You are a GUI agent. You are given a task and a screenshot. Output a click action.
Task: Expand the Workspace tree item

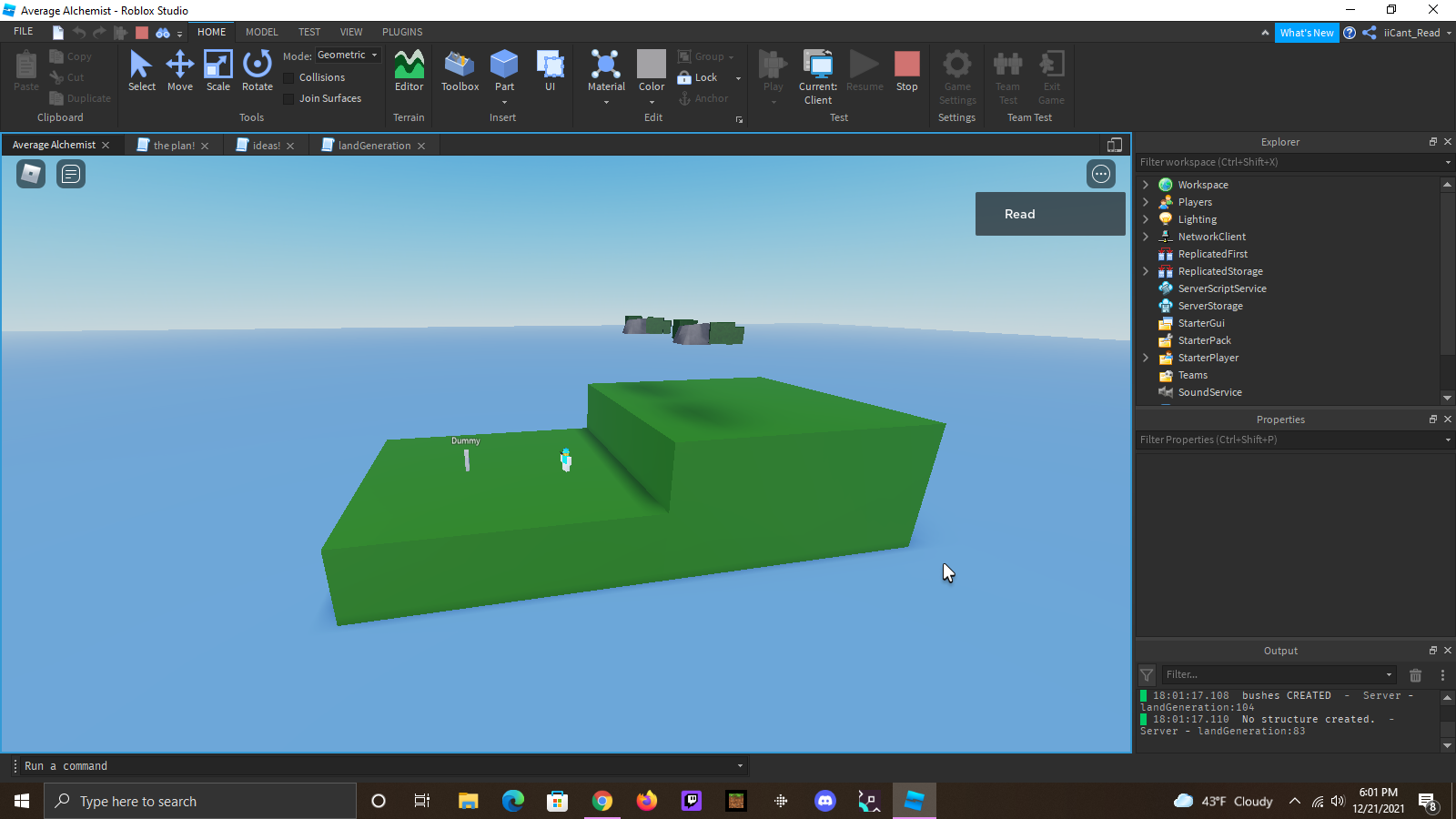tap(1145, 184)
